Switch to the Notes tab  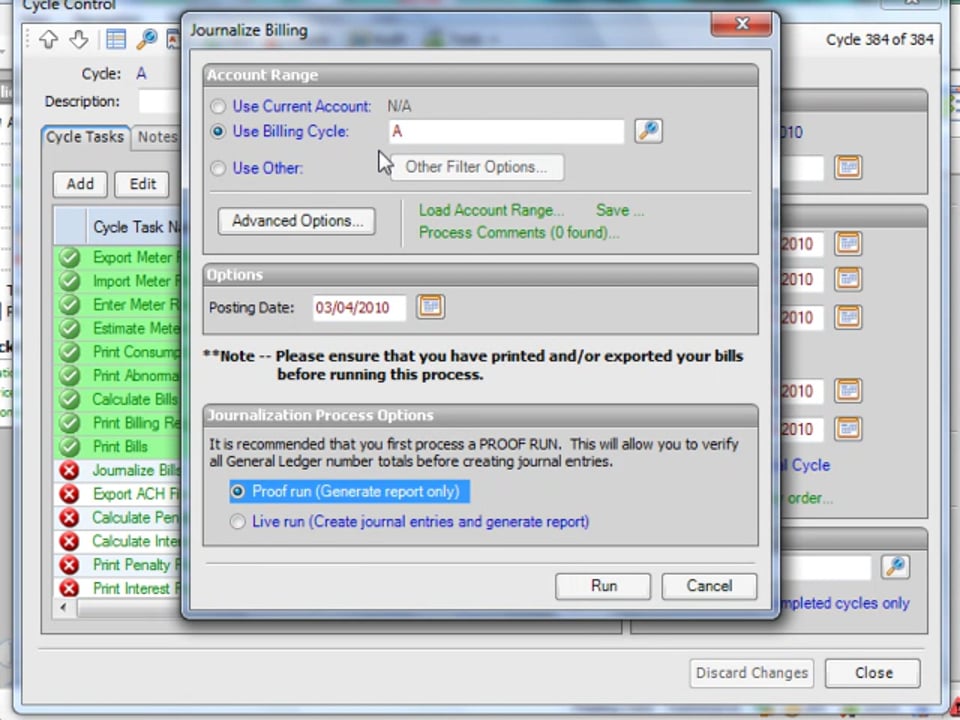click(x=157, y=137)
